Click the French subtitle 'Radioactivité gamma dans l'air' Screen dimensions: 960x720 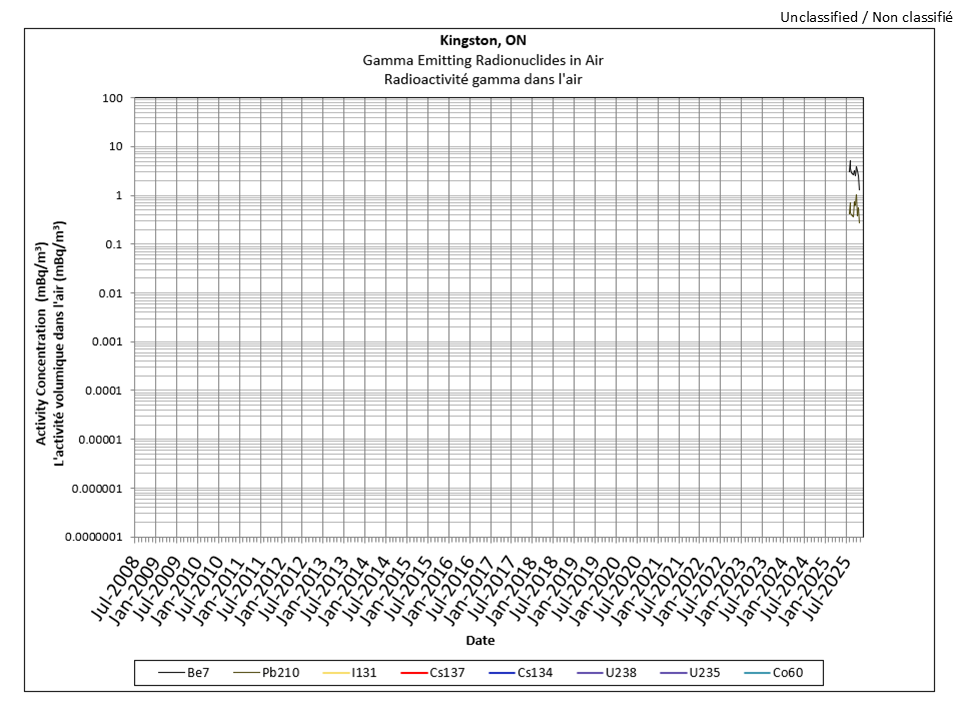tap(483, 79)
